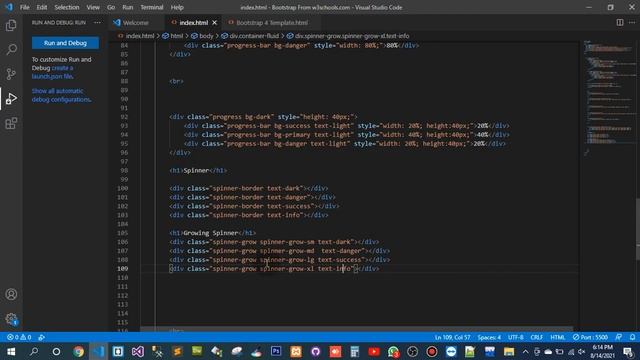Image resolution: width=640 pixels, height=360 pixels.
Task: Open Run and Debug panel ellipsis menu
Action: pyautogui.click(x=97, y=22)
